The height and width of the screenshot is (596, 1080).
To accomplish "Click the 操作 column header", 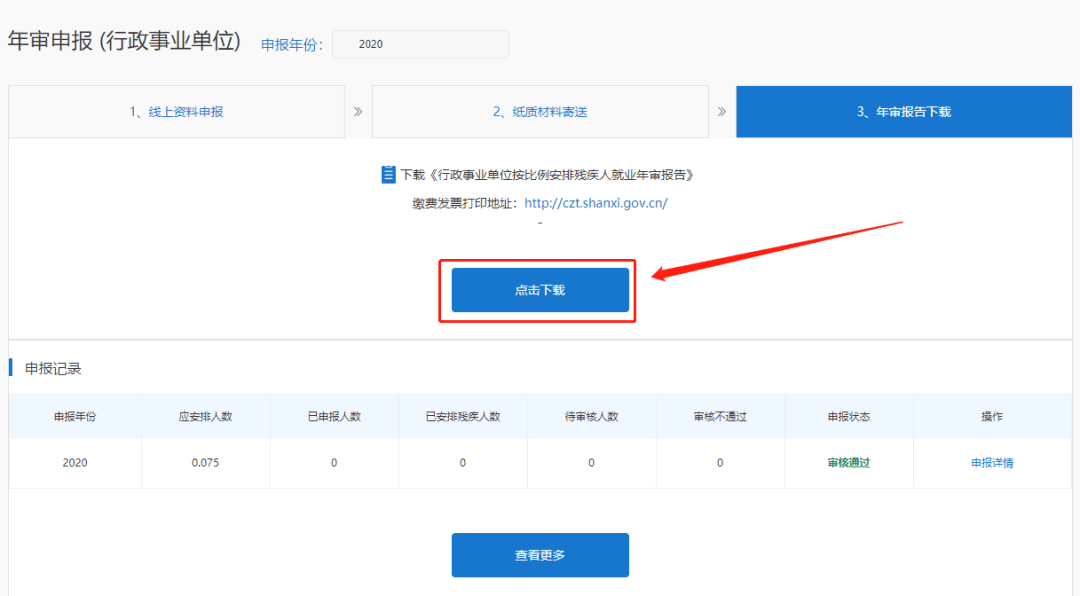I will (x=992, y=416).
